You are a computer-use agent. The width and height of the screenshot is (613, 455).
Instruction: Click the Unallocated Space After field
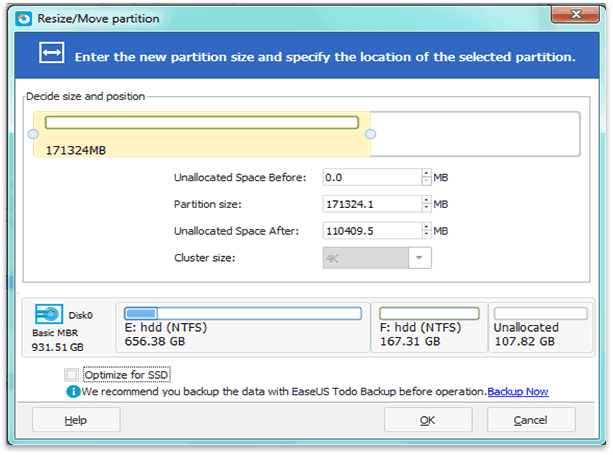(x=372, y=231)
